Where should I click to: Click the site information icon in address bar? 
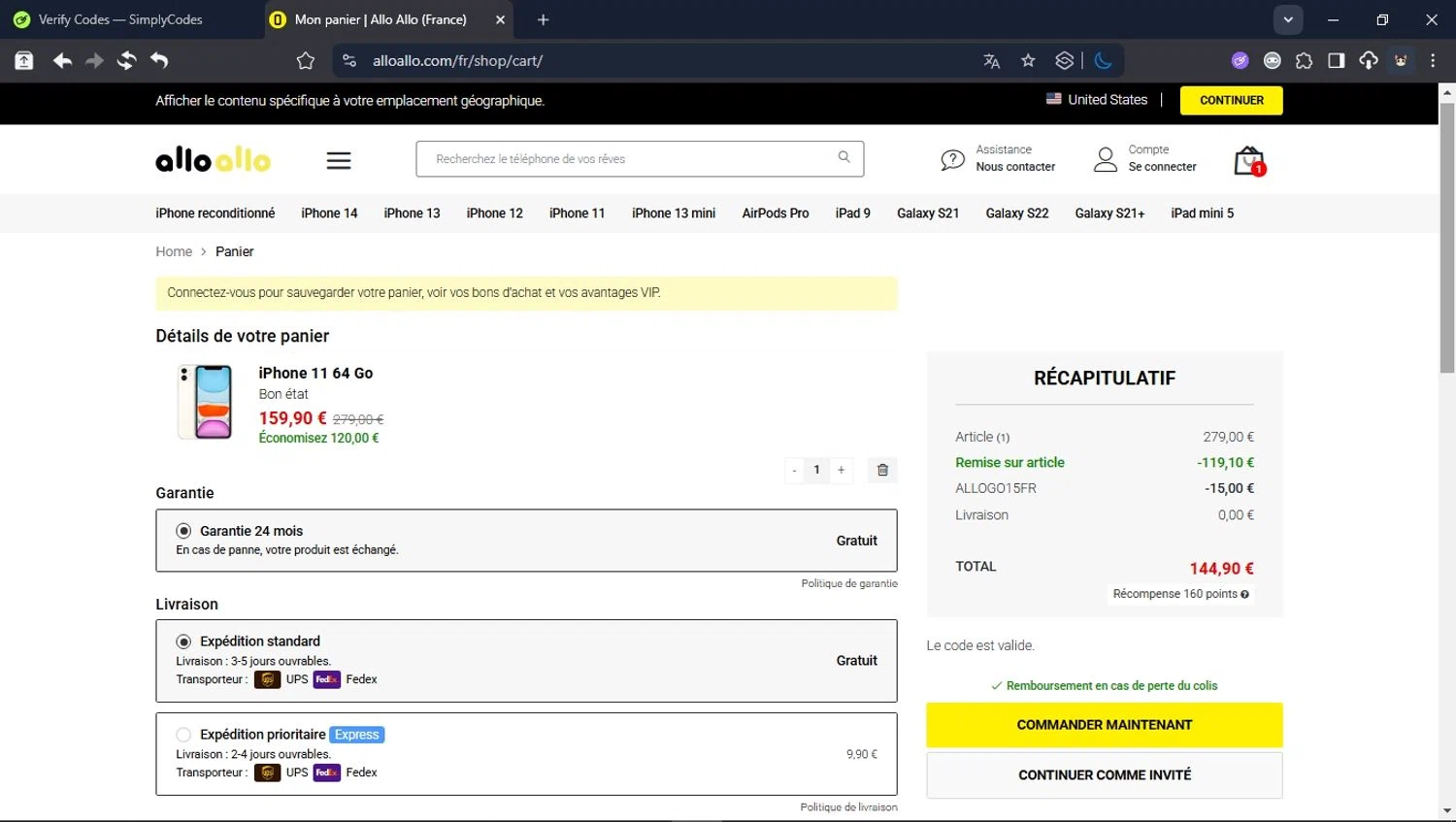point(349,61)
